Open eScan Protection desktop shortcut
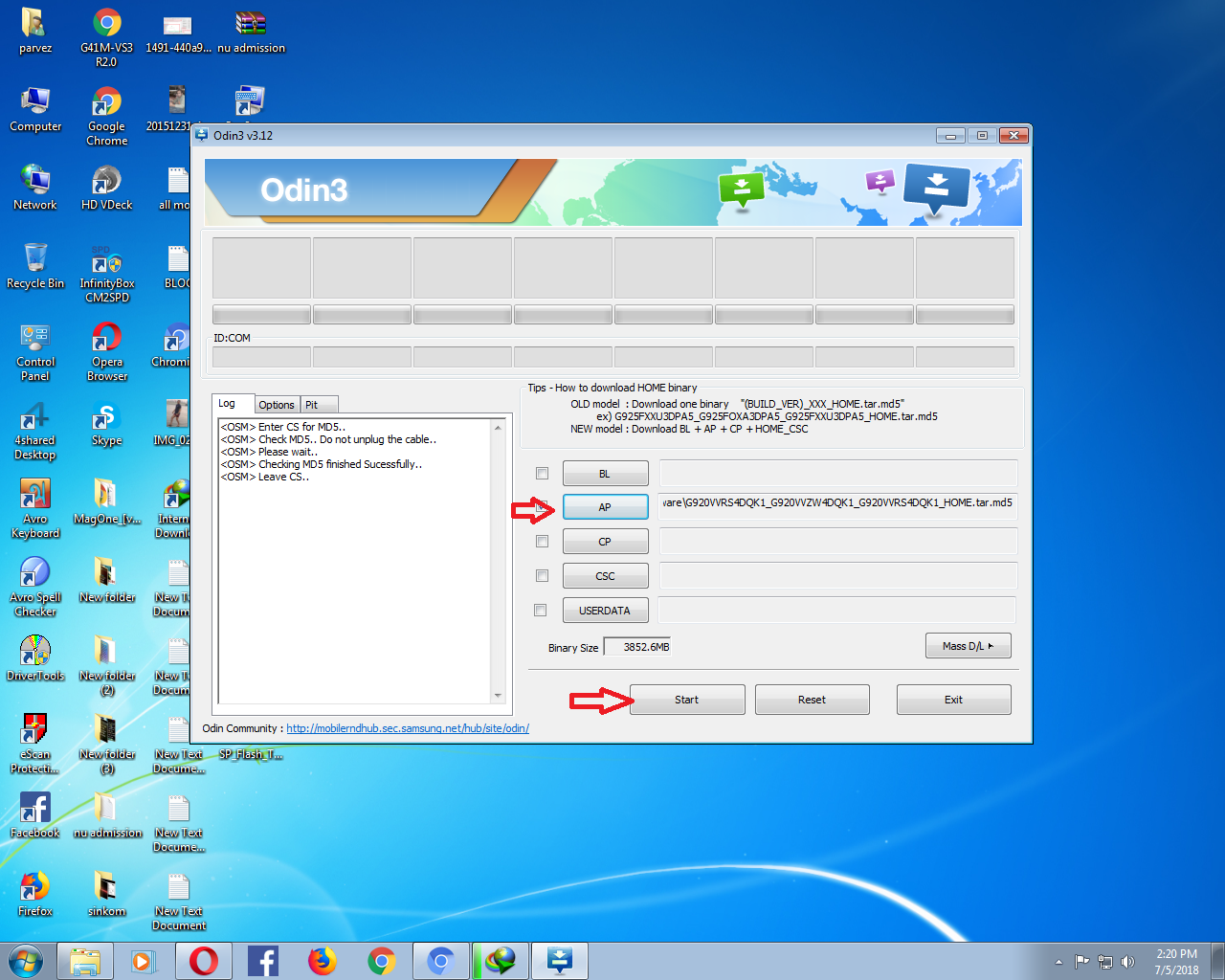Image resolution: width=1225 pixels, height=980 pixels. tap(35, 744)
